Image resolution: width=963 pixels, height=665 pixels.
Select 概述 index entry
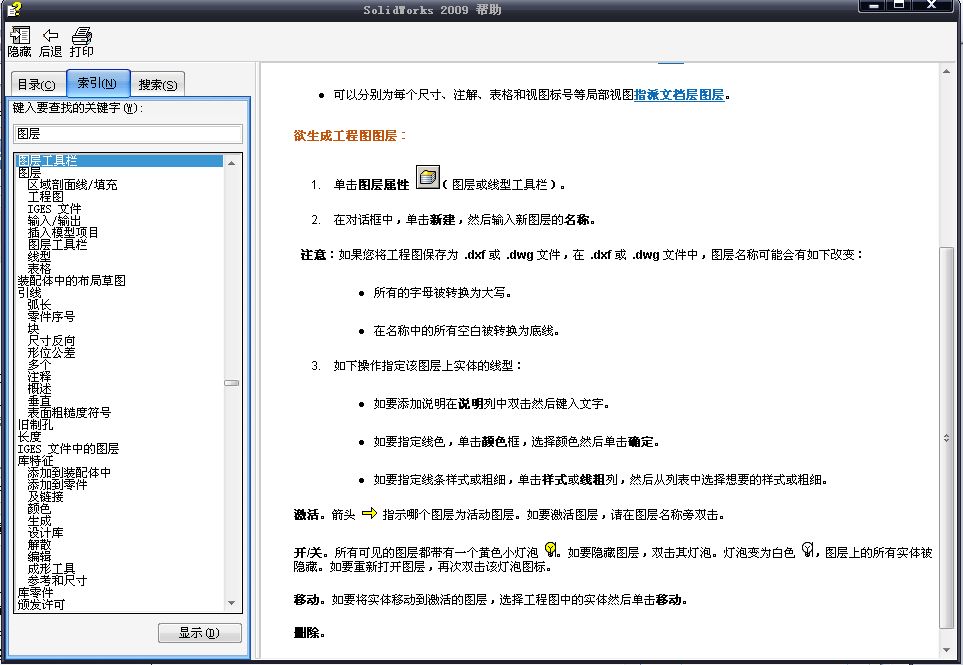(39, 389)
